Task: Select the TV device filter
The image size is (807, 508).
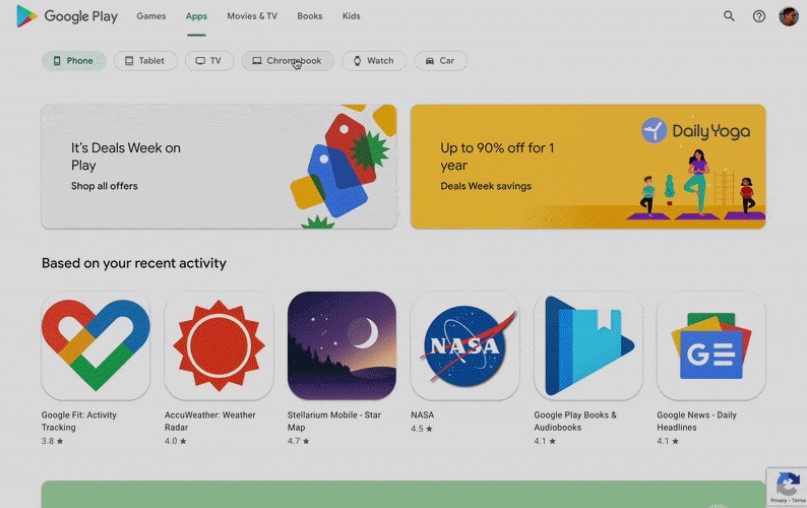Action: coord(209,61)
